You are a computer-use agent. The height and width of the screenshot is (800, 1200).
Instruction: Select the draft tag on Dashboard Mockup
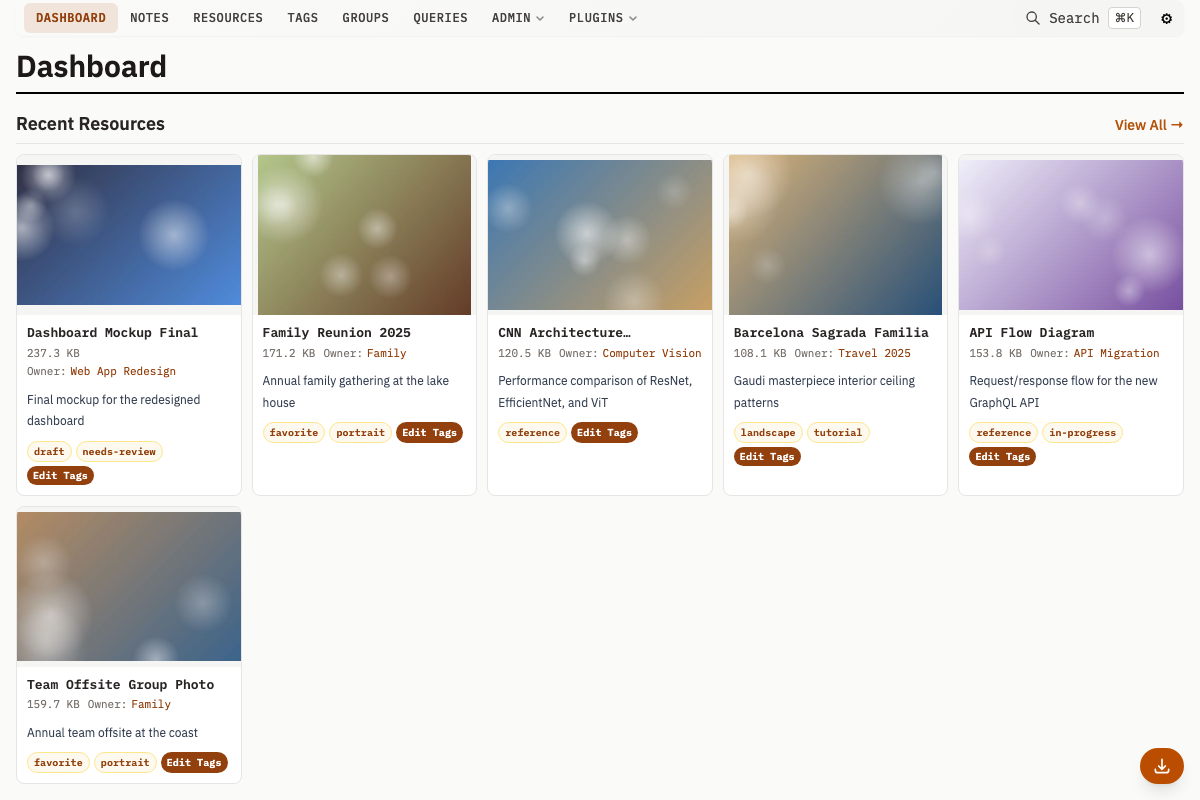pyautogui.click(x=49, y=451)
